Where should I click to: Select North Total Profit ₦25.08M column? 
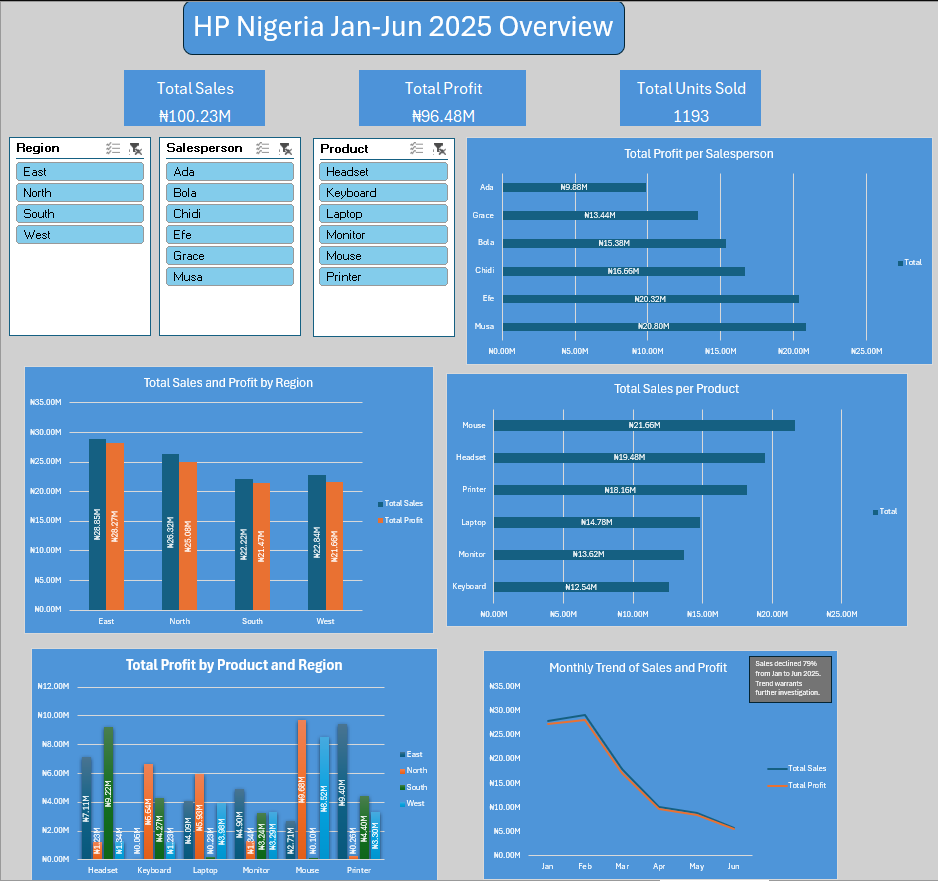tap(188, 536)
